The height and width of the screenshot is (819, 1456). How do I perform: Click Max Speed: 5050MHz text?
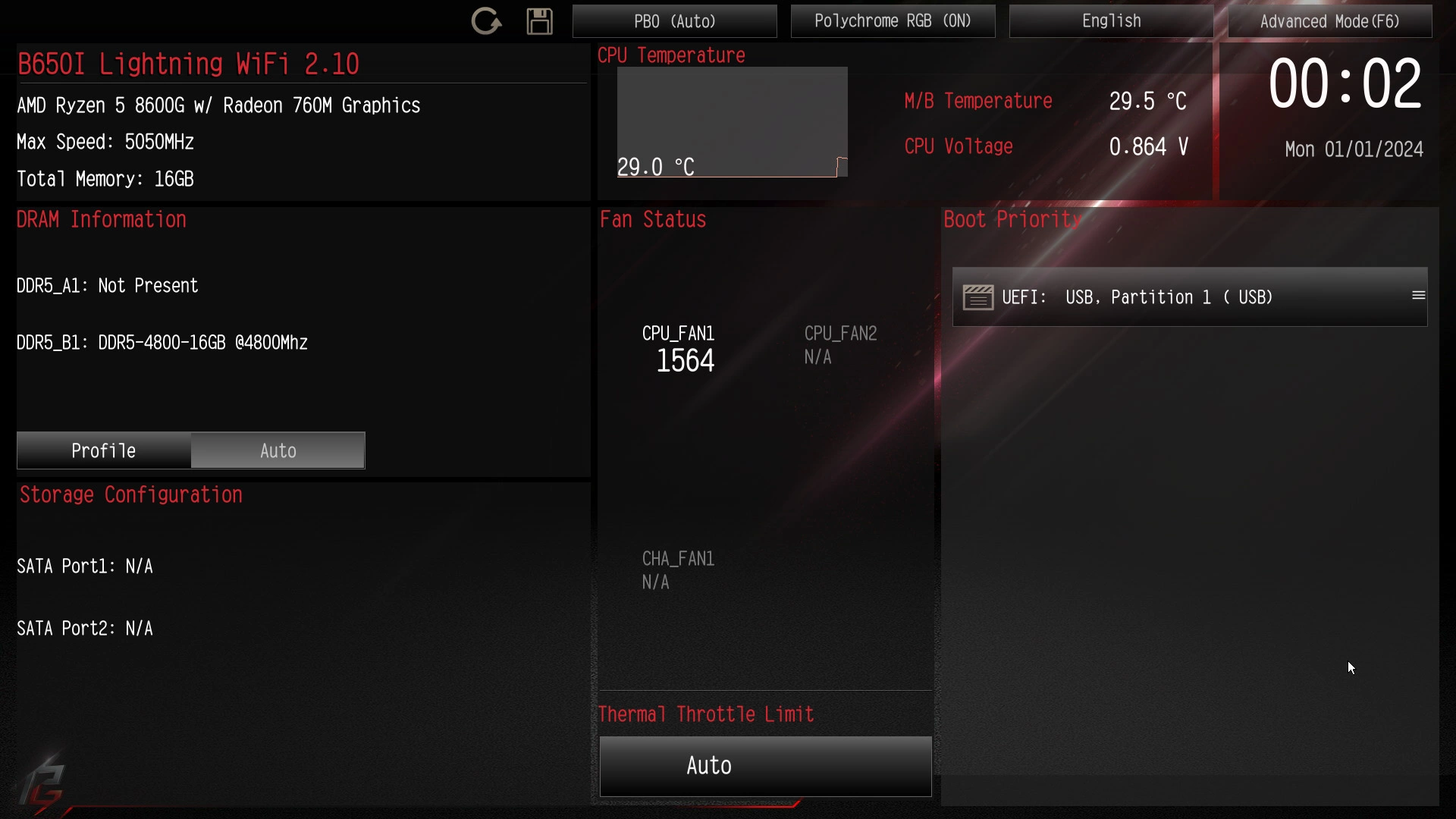click(105, 143)
